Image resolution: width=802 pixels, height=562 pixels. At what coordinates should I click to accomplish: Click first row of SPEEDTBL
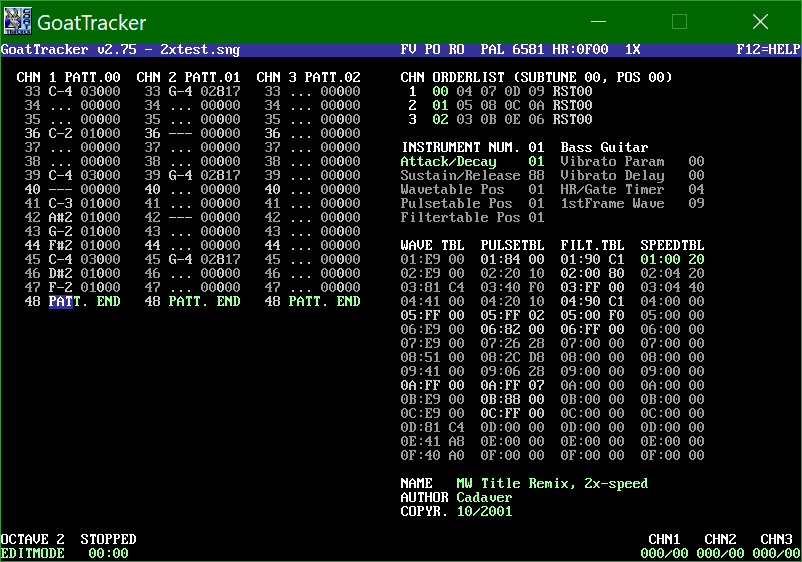(x=672, y=259)
